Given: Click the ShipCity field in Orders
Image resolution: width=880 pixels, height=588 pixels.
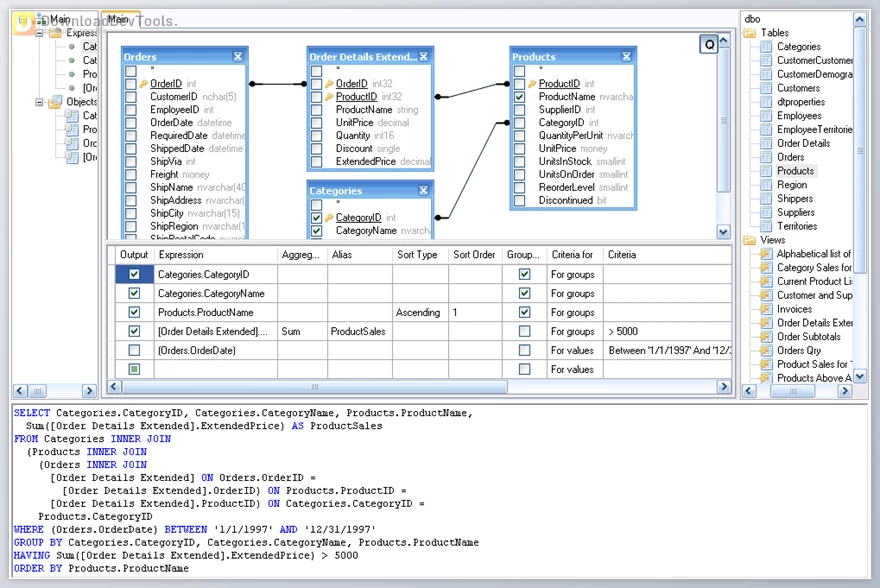Looking at the screenshot, I should (x=167, y=213).
